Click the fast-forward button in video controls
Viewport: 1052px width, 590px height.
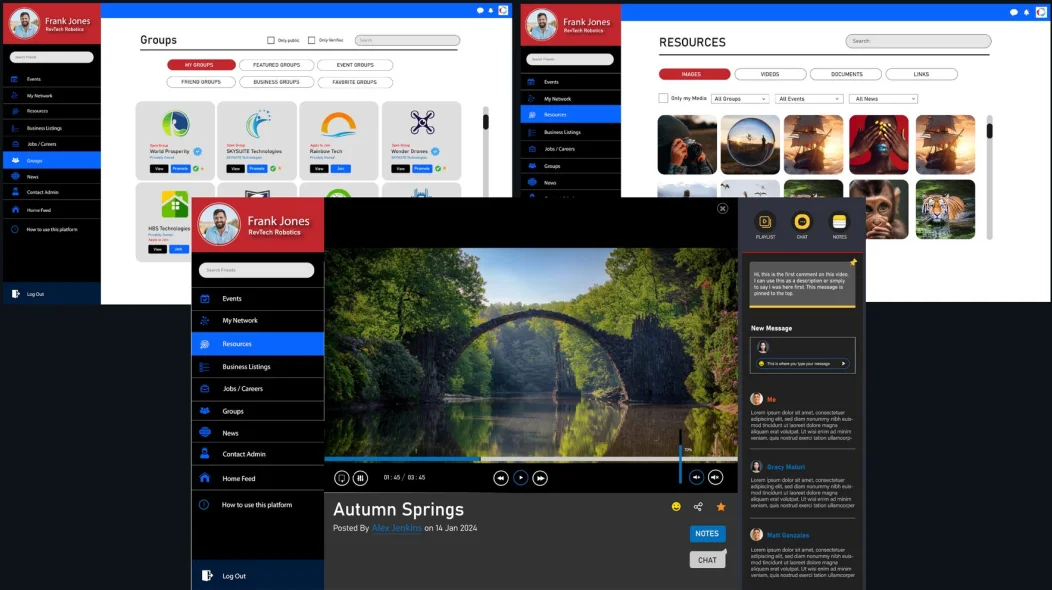[540, 478]
